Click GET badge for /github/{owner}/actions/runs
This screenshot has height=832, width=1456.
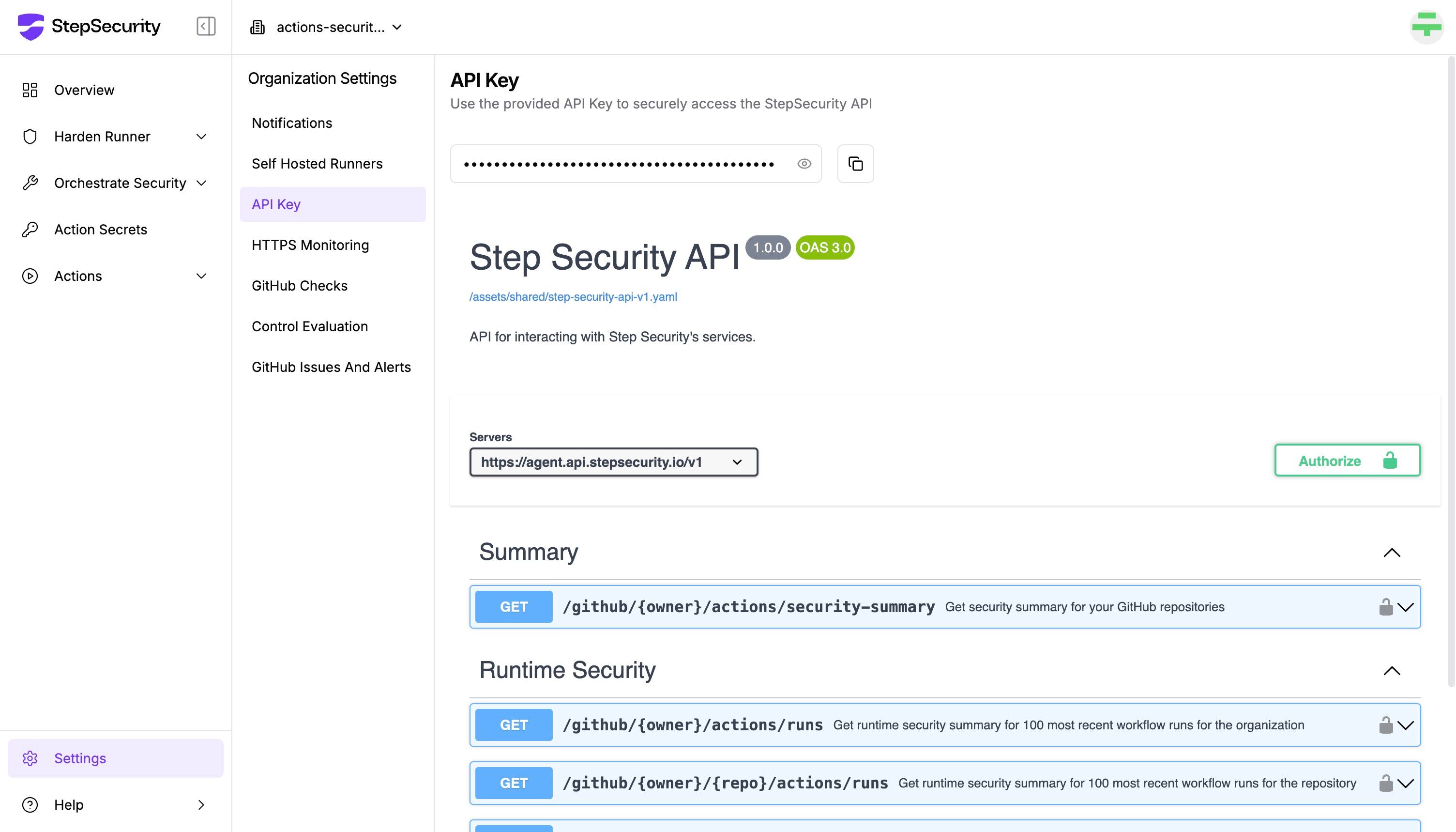[514, 725]
